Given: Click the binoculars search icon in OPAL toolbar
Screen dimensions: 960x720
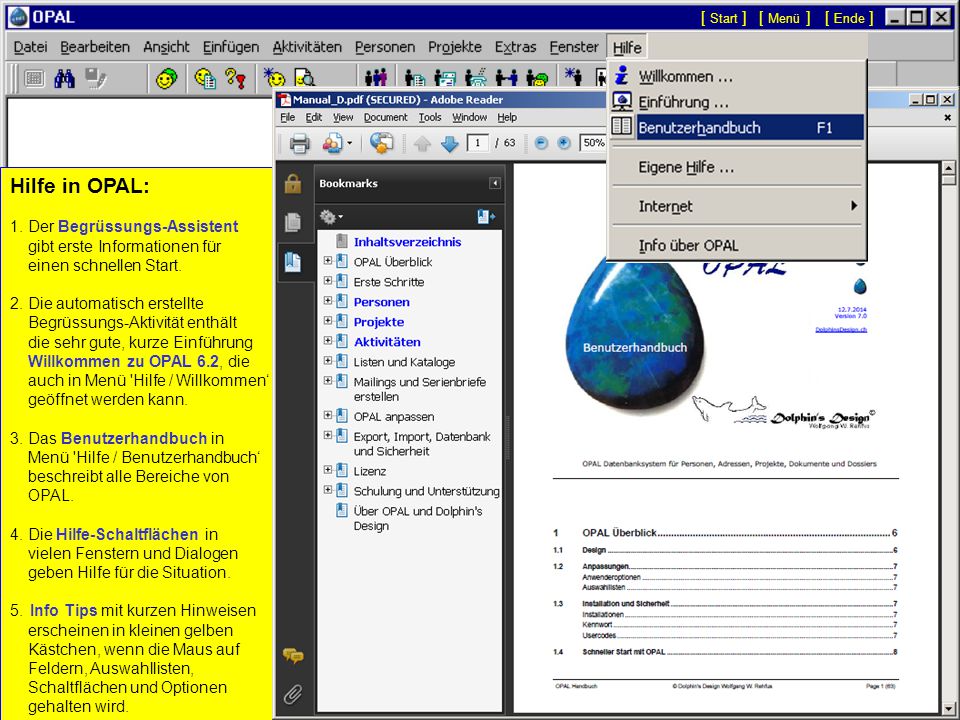Looking at the screenshot, I should coord(64,78).
